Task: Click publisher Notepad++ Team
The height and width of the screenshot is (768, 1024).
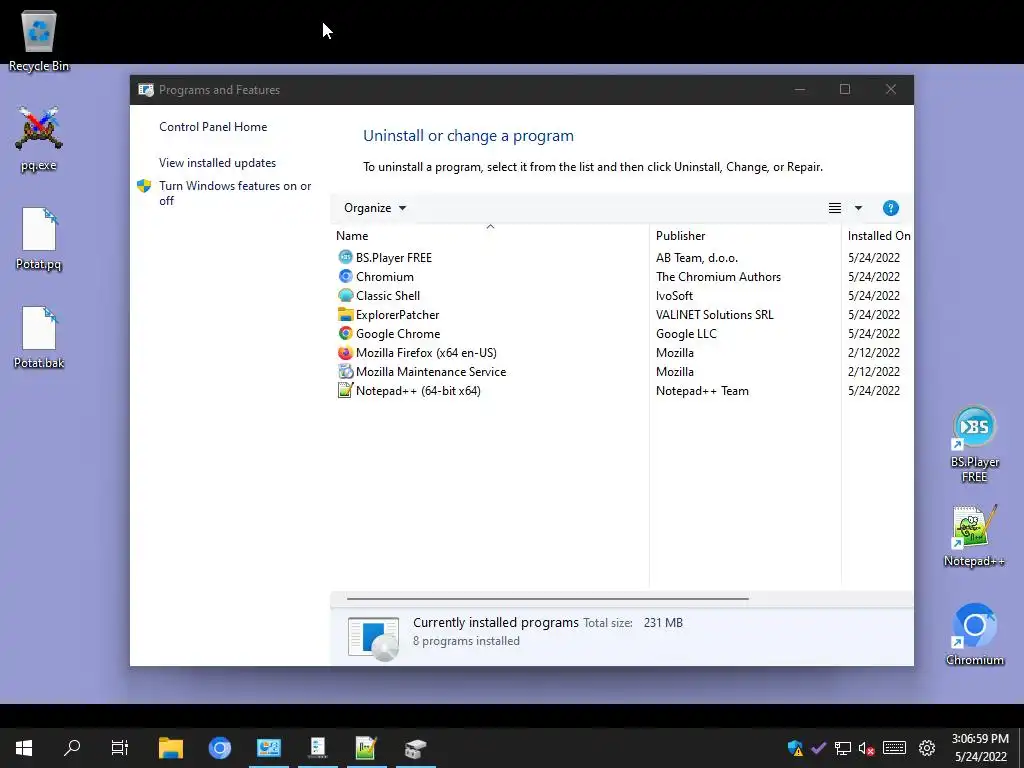Action: click(x=702, y=390)
